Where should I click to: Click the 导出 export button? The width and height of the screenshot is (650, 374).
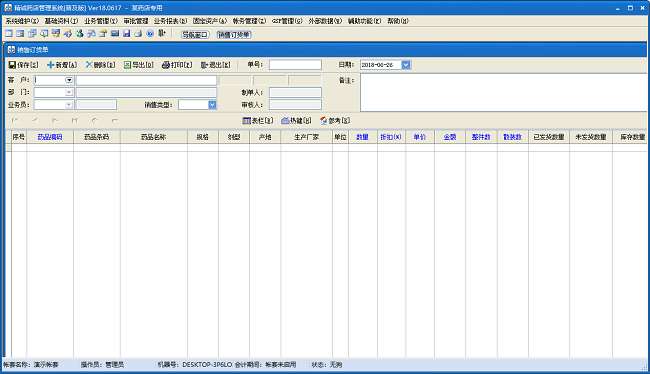pos(138,65)
